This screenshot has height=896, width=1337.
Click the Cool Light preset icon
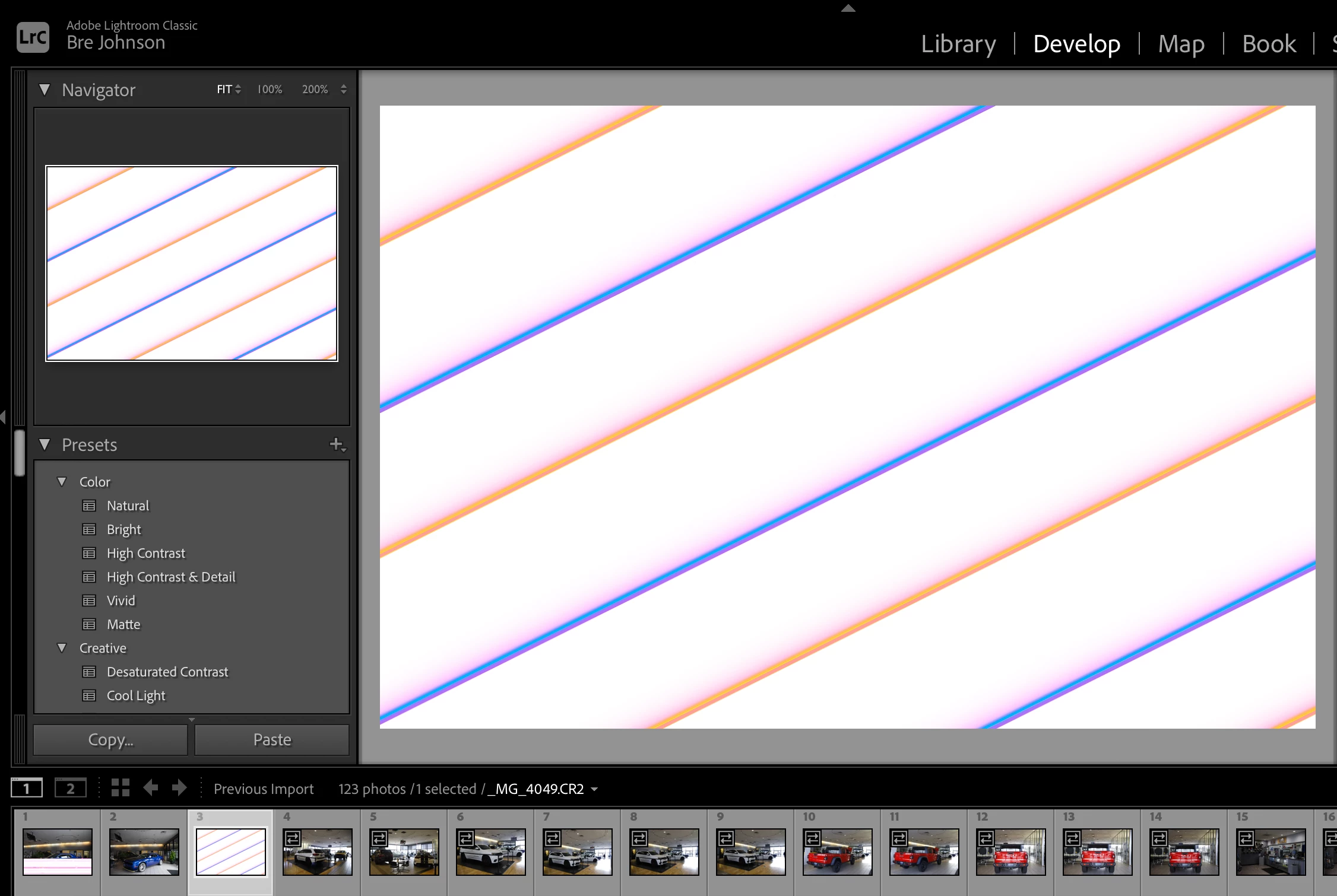click(x=89, y=695)
